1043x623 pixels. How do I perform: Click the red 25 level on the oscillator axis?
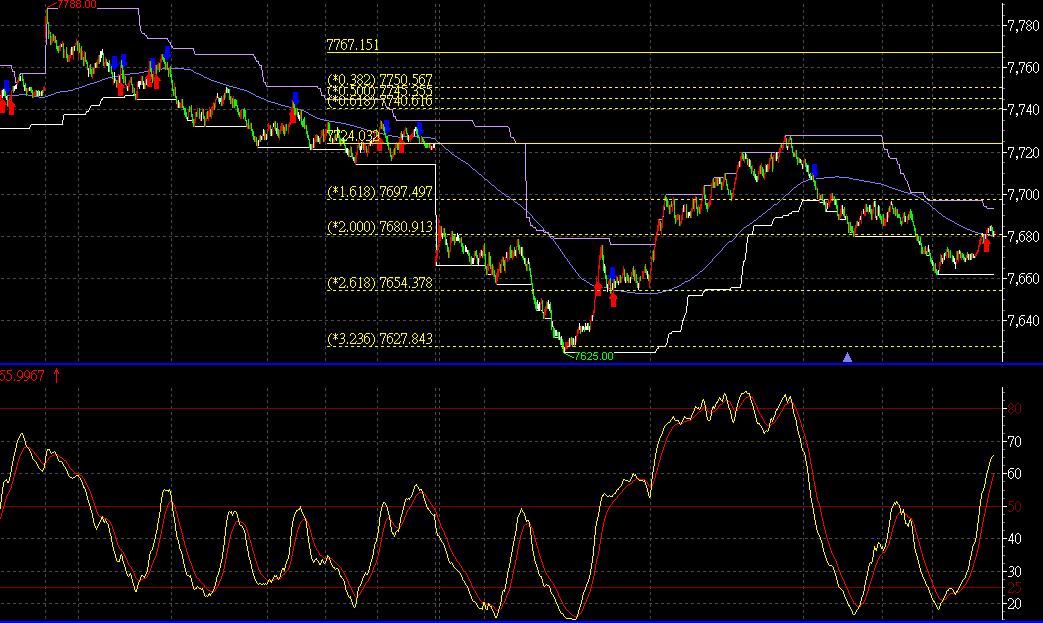coord(1014,588)
